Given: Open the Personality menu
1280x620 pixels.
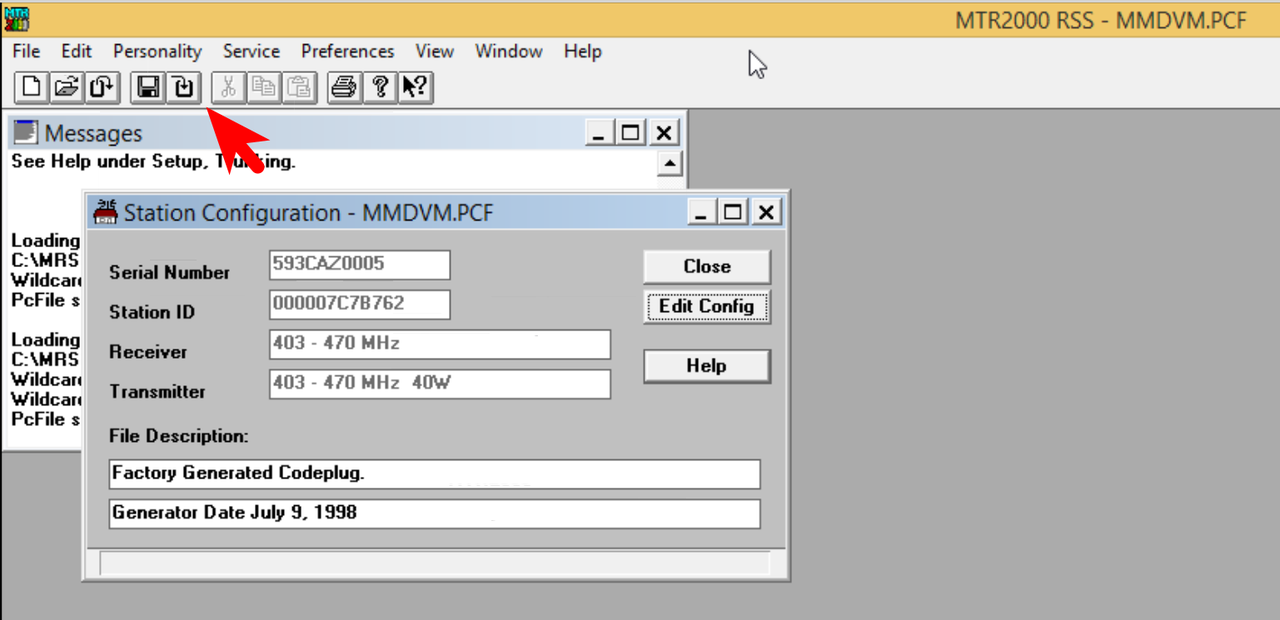Looking at the screenshot, I should point(157,51).
